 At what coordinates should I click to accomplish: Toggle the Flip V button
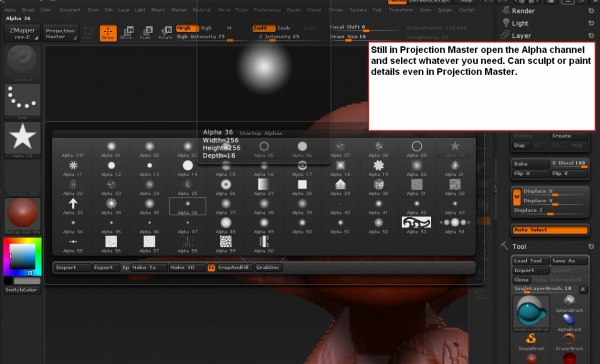click(x=569, y=174)
